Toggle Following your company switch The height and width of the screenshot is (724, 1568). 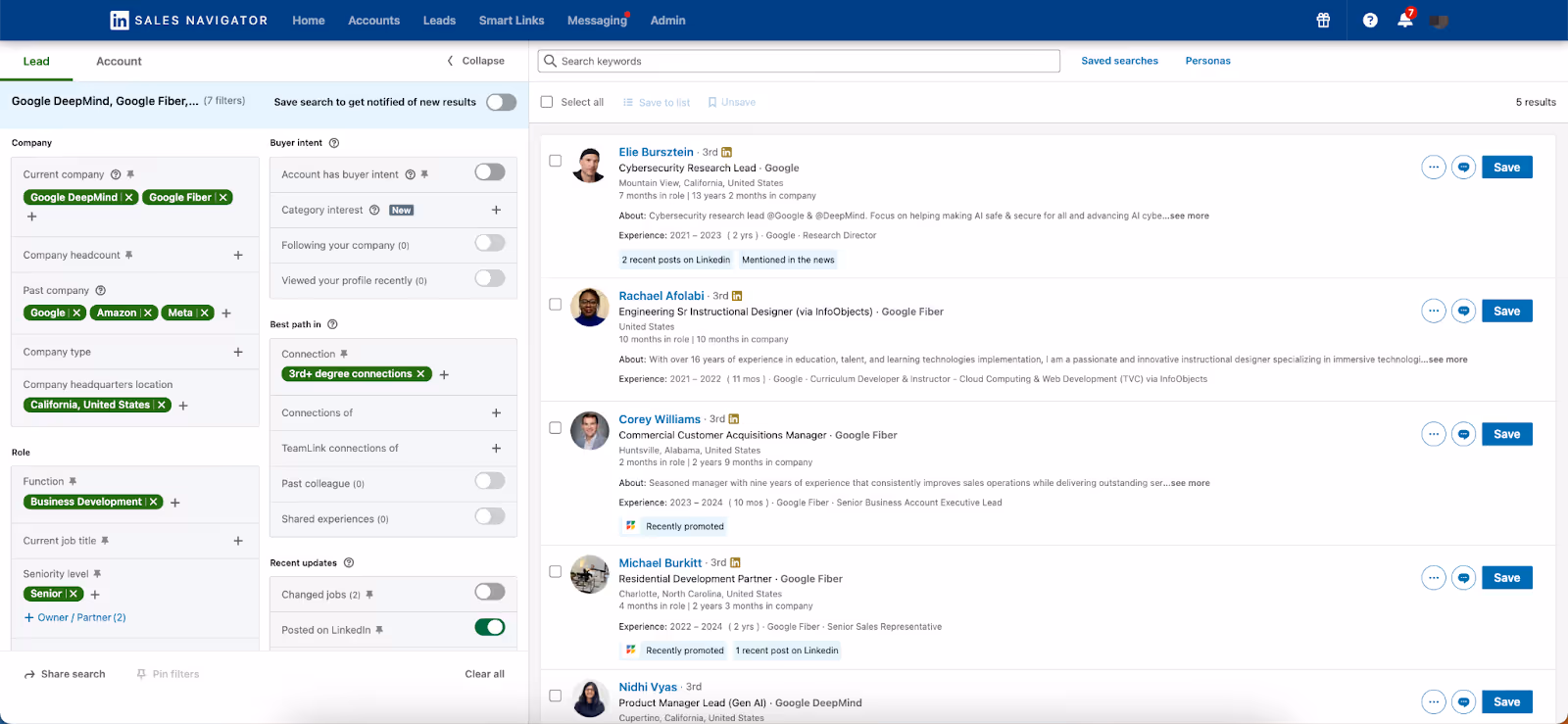coord(490,243)
